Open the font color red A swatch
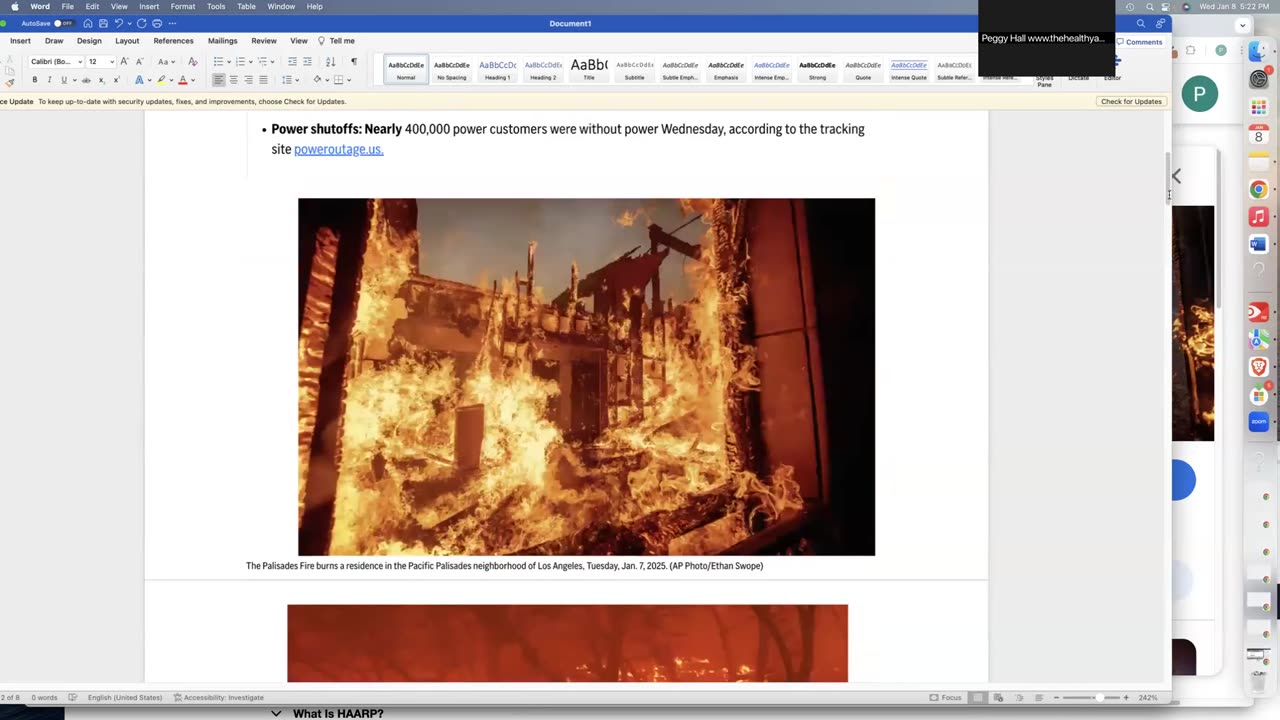The image size is (1280, 720). pyautogui.click(x=182, y=80)
